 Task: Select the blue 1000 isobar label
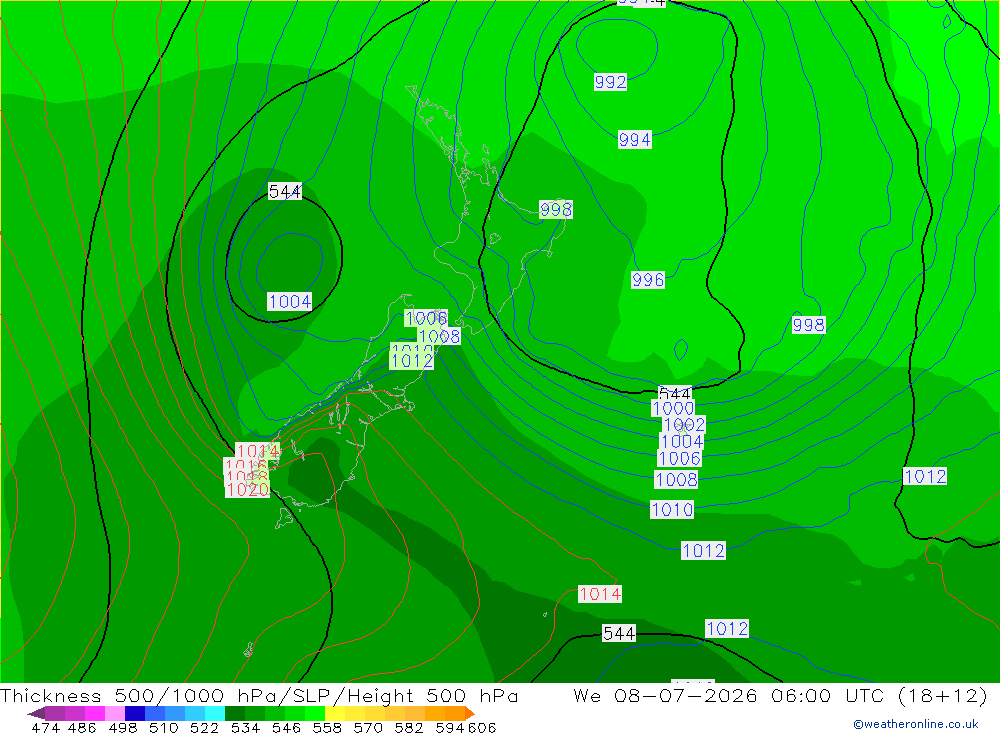click(673, 408)
